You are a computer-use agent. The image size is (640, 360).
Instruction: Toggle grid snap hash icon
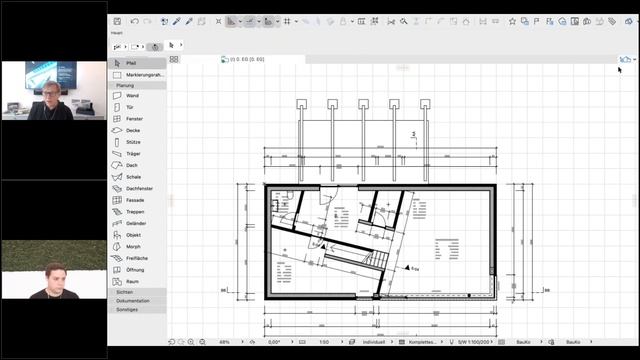[x=287, y=21]
